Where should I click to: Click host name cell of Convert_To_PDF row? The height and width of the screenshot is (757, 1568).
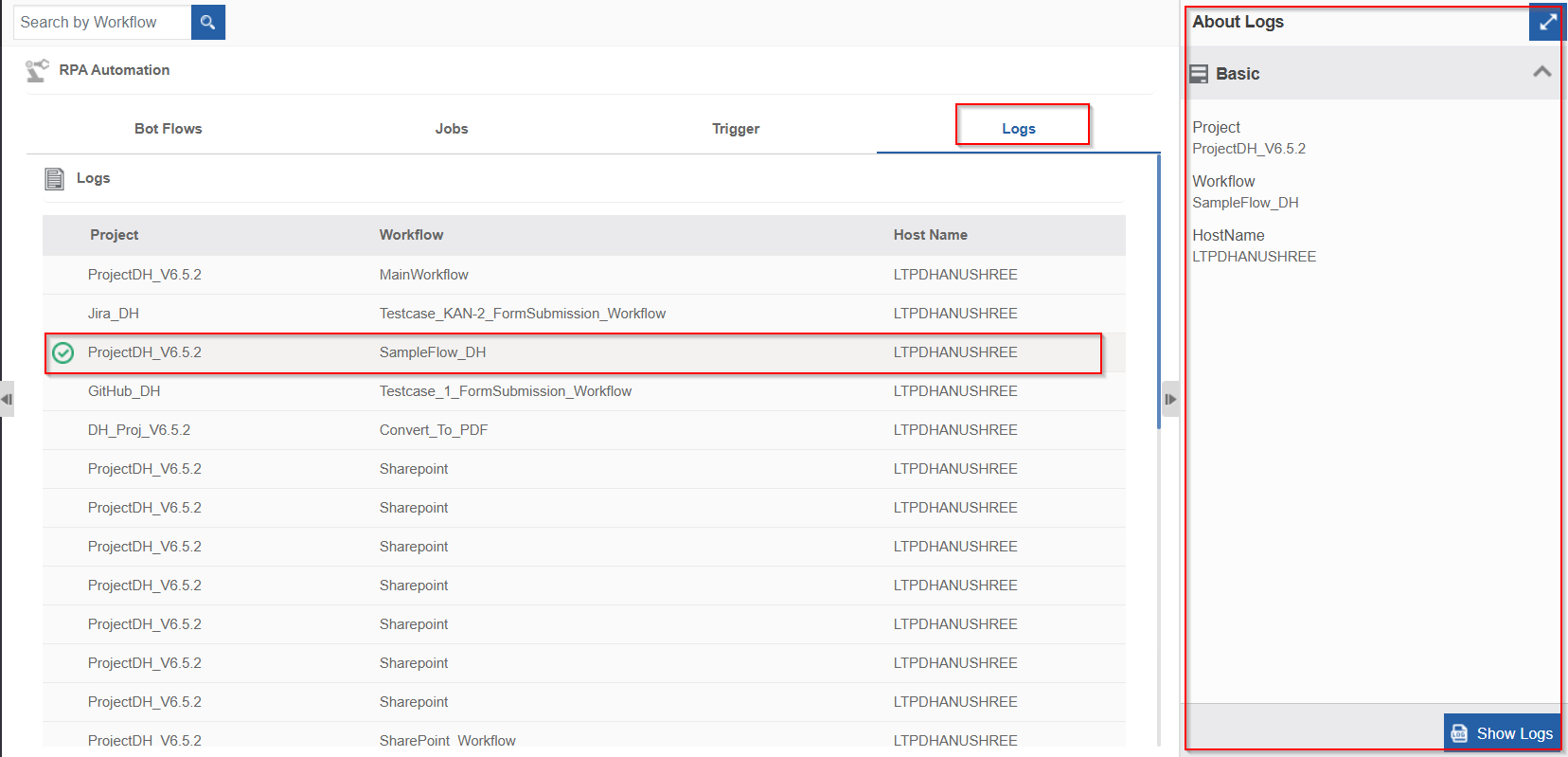(x=955, y=430)
